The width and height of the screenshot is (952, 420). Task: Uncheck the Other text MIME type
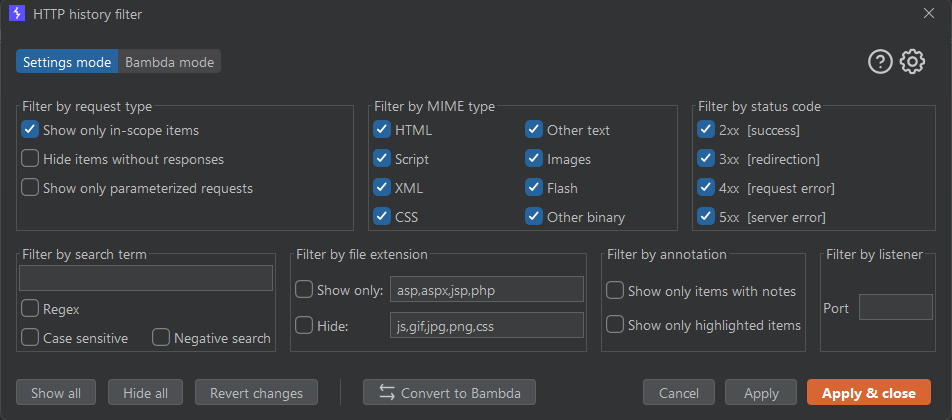click(534, 130)
